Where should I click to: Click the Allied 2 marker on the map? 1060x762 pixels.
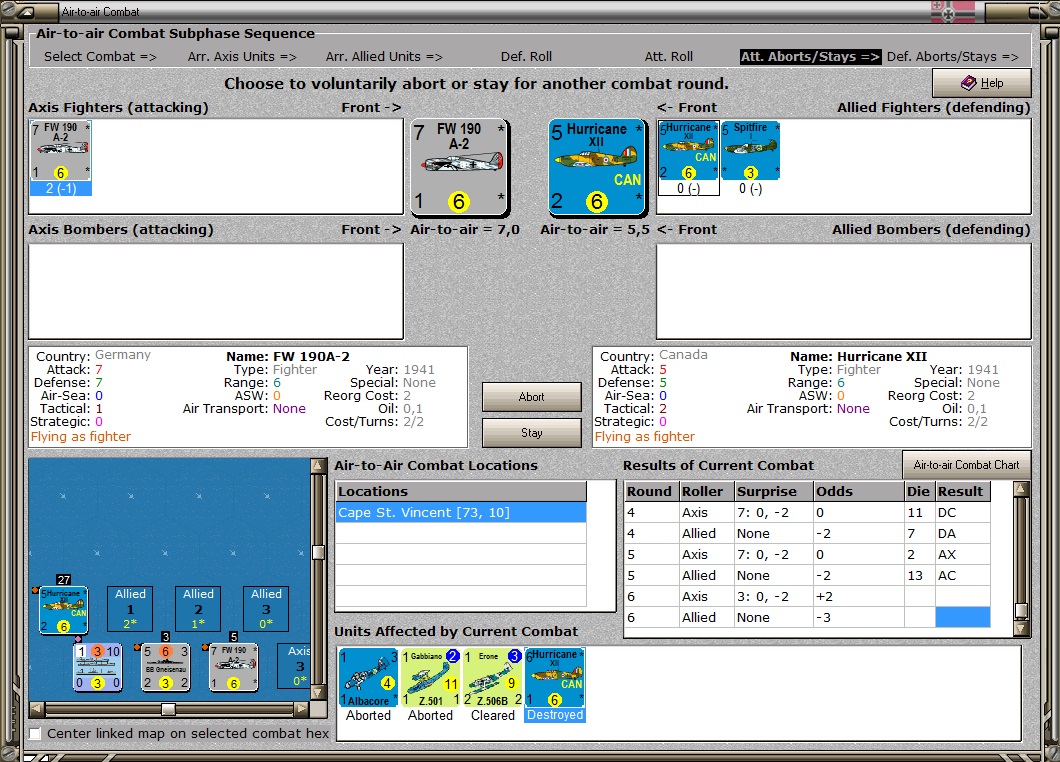click(x=198, y=609)
